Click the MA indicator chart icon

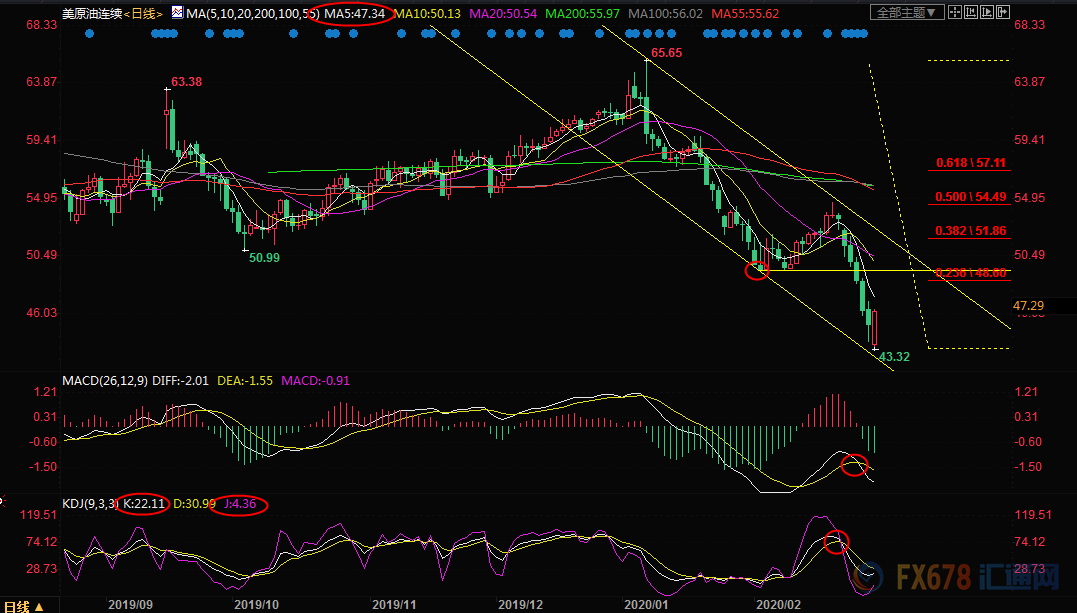coord(177,13)
